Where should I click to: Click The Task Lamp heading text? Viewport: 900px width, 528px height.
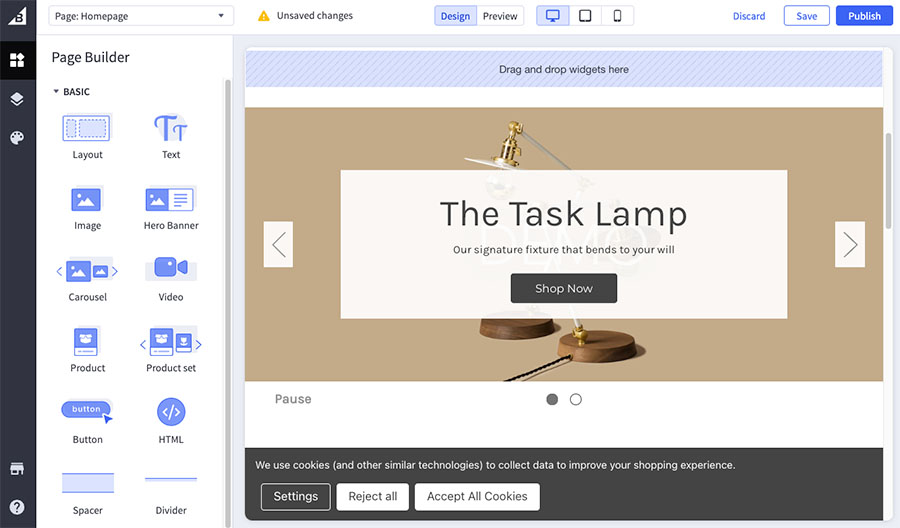pyautogui.click(x=564, y=214)
